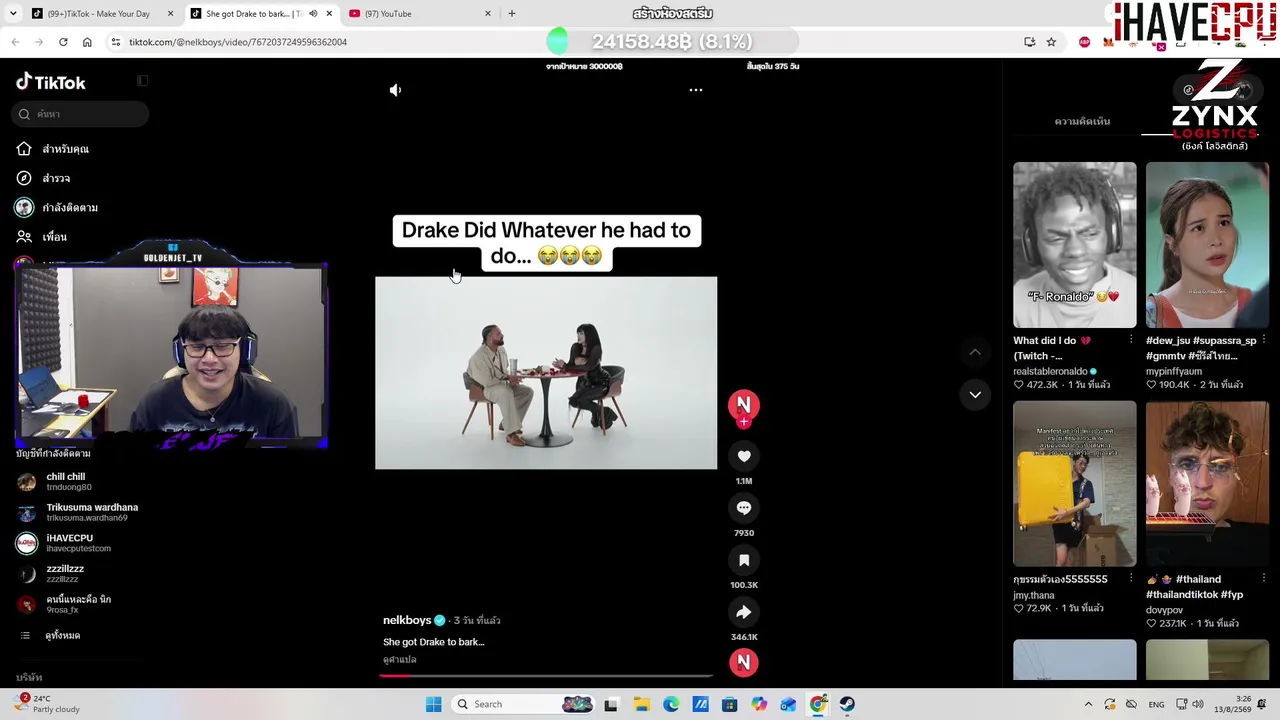
Task: Open the 'Trikusuma wardhana' followed account
Action: tap(78, 512)
